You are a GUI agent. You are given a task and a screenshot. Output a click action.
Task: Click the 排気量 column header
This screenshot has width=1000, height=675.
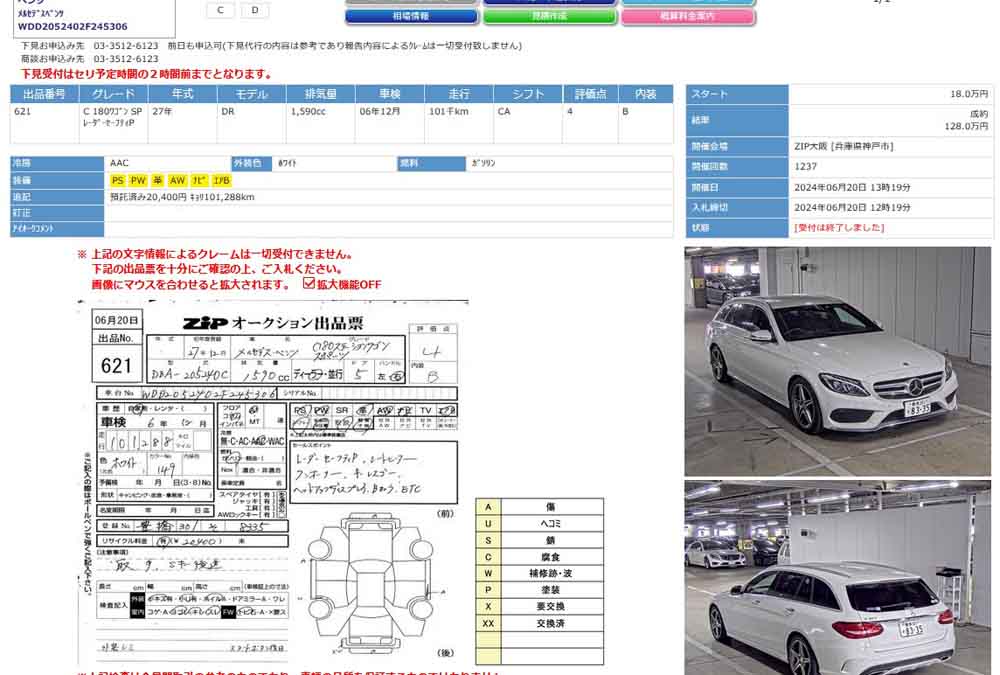[321, 94]
